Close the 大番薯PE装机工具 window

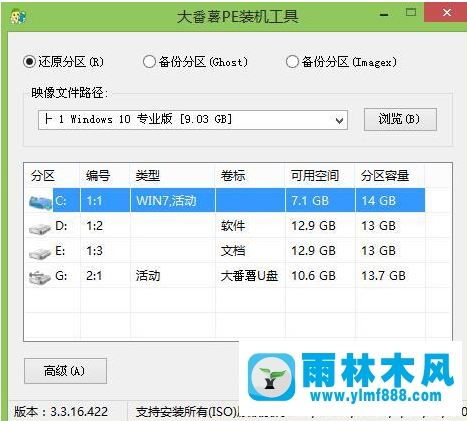pos(446,13)
